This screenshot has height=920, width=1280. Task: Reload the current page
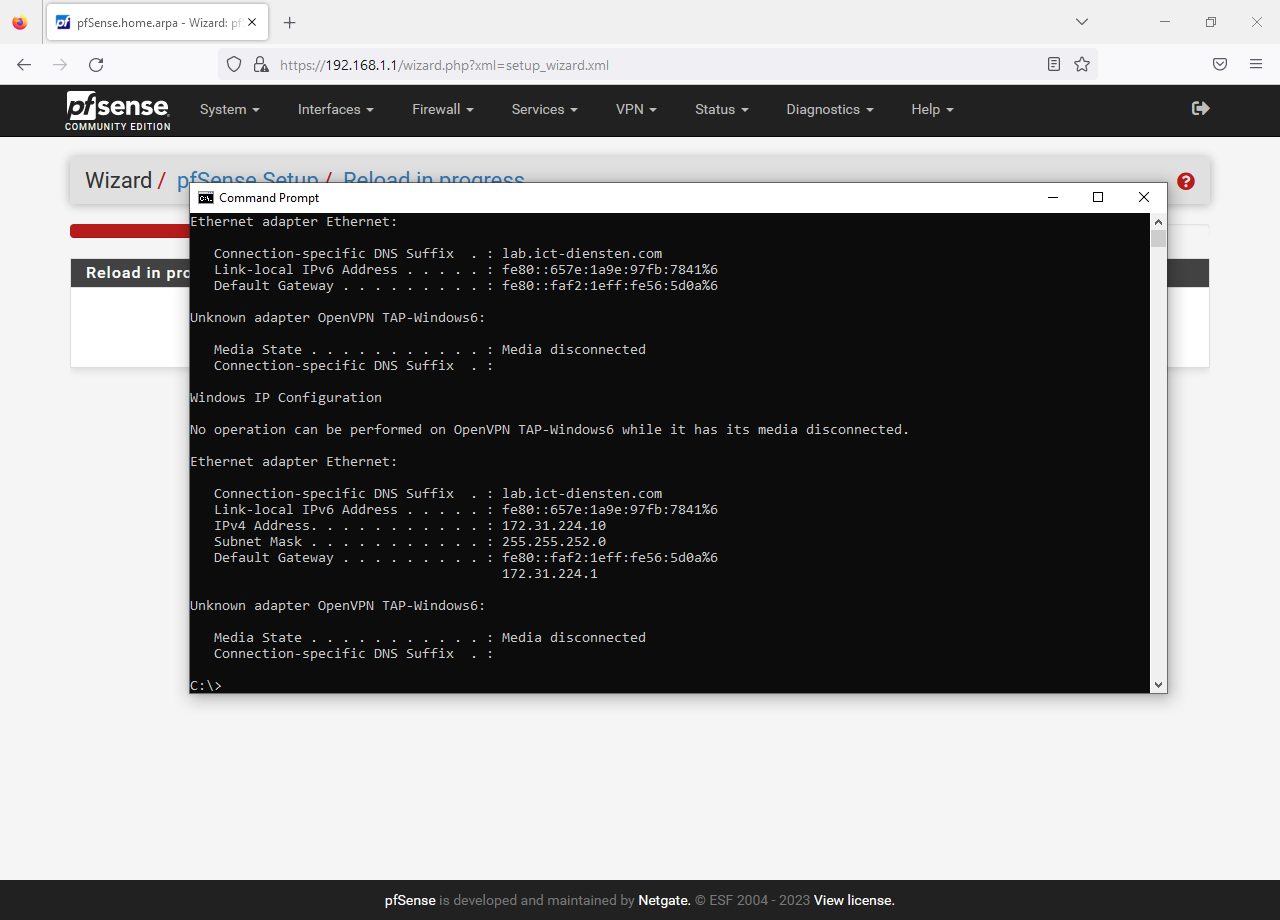(96, 64)
